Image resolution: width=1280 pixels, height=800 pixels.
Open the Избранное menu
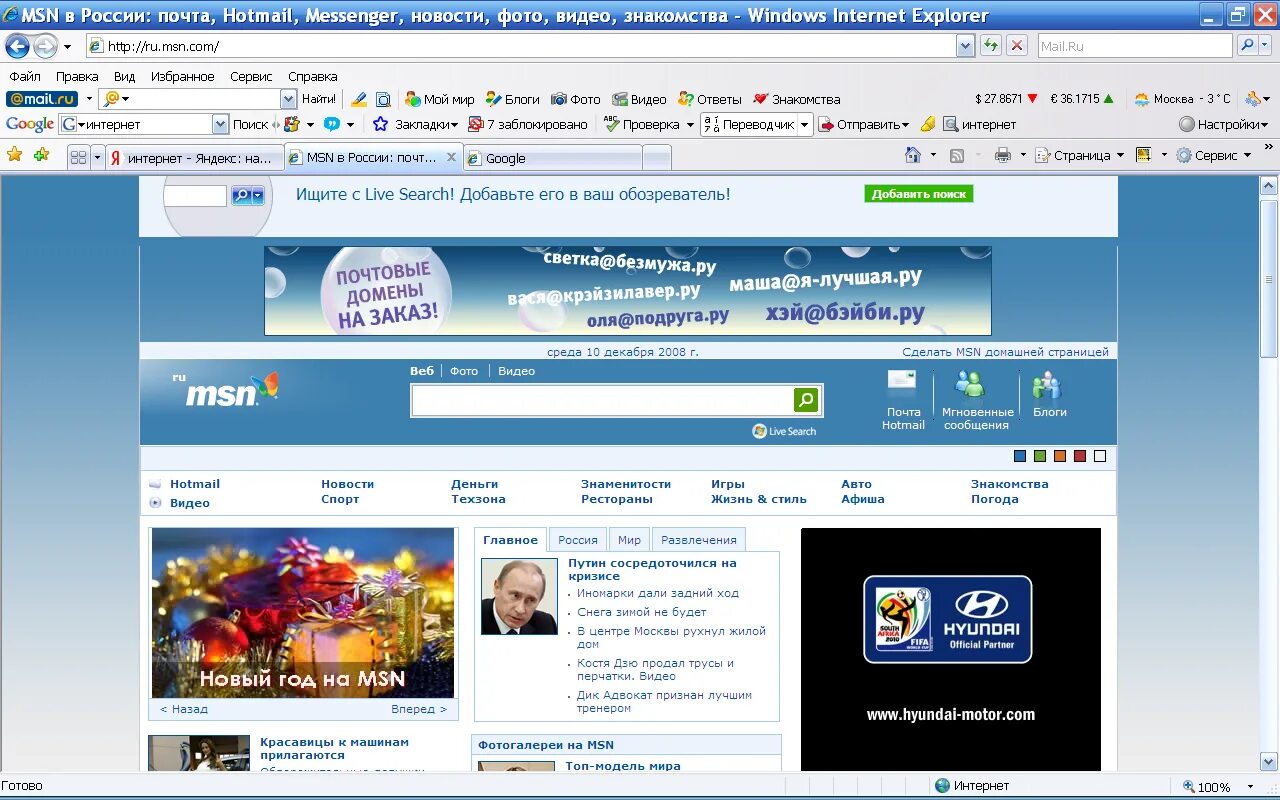[x=182, y=76]
